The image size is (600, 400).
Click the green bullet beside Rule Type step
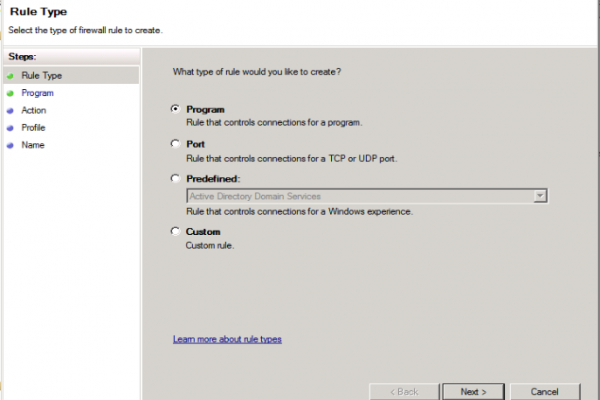click(10, 76)
